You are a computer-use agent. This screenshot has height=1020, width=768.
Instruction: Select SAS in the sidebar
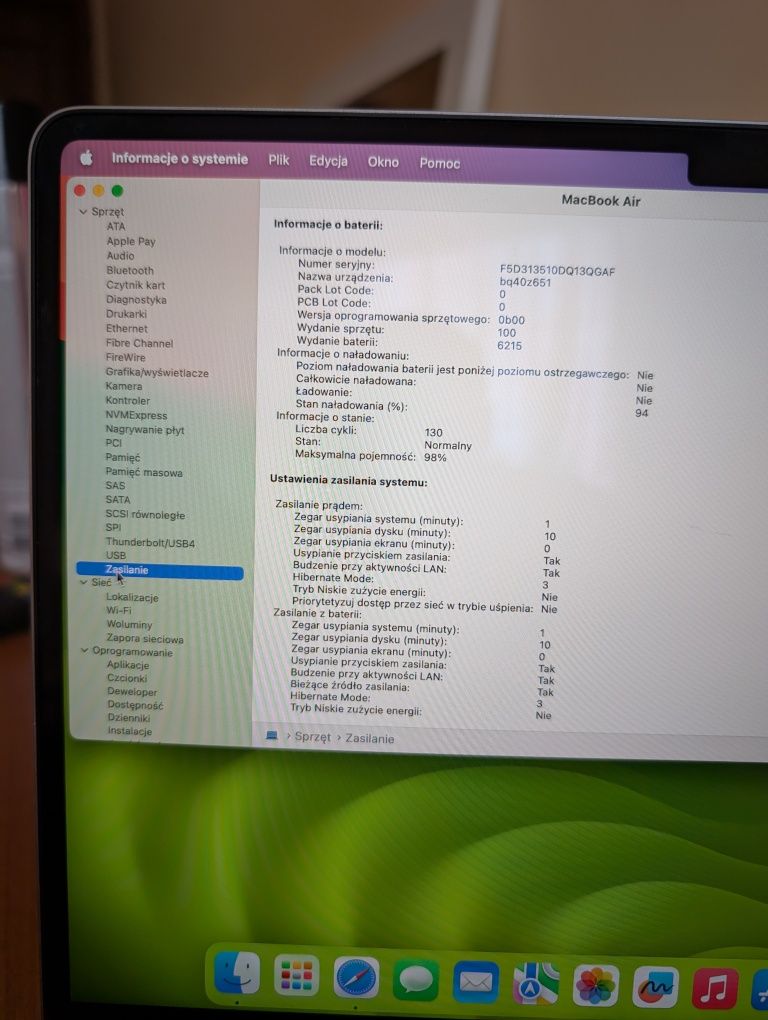pos(114,485)
